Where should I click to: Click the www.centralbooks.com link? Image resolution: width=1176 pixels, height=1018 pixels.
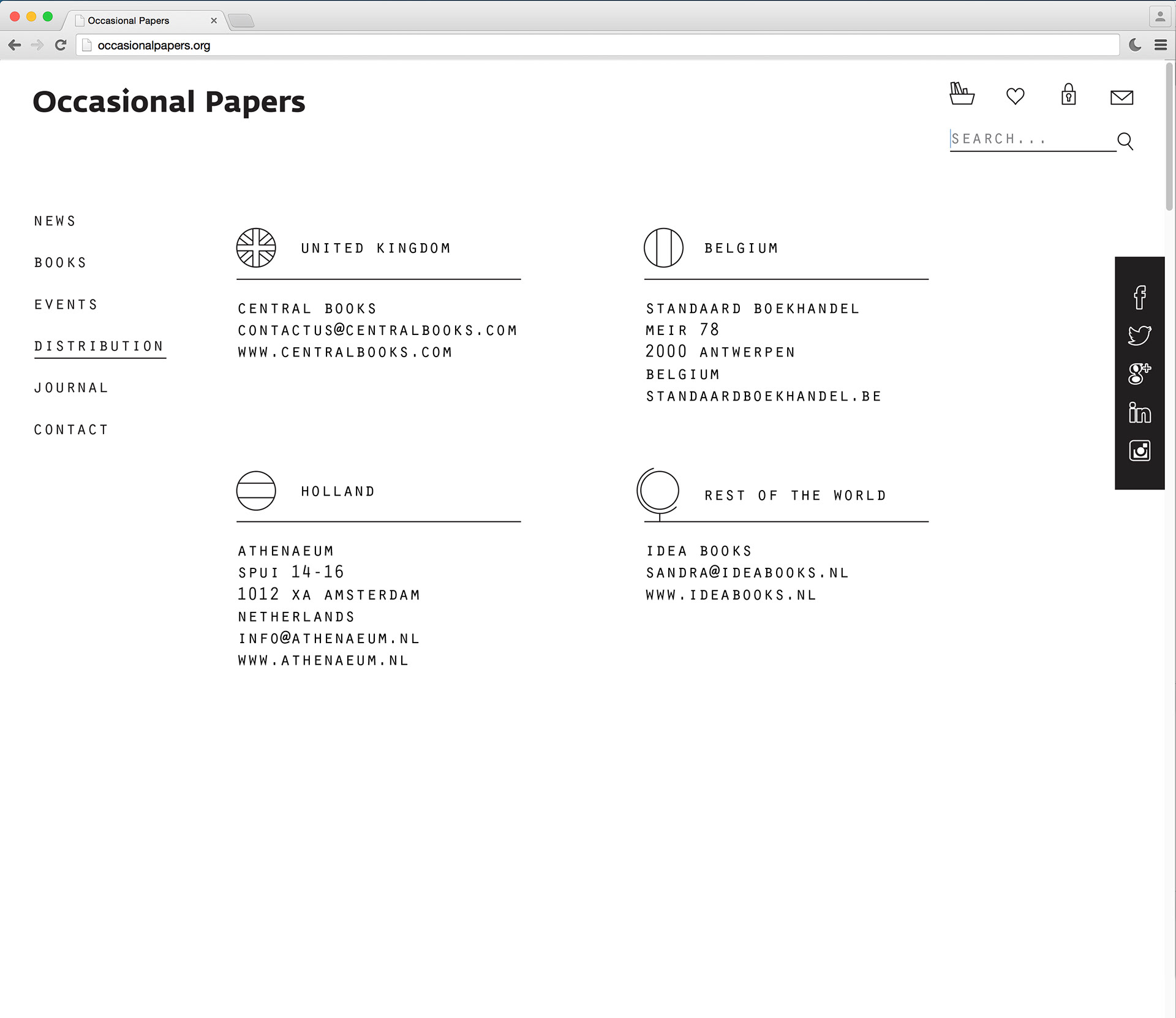click(x=345, y=352)
